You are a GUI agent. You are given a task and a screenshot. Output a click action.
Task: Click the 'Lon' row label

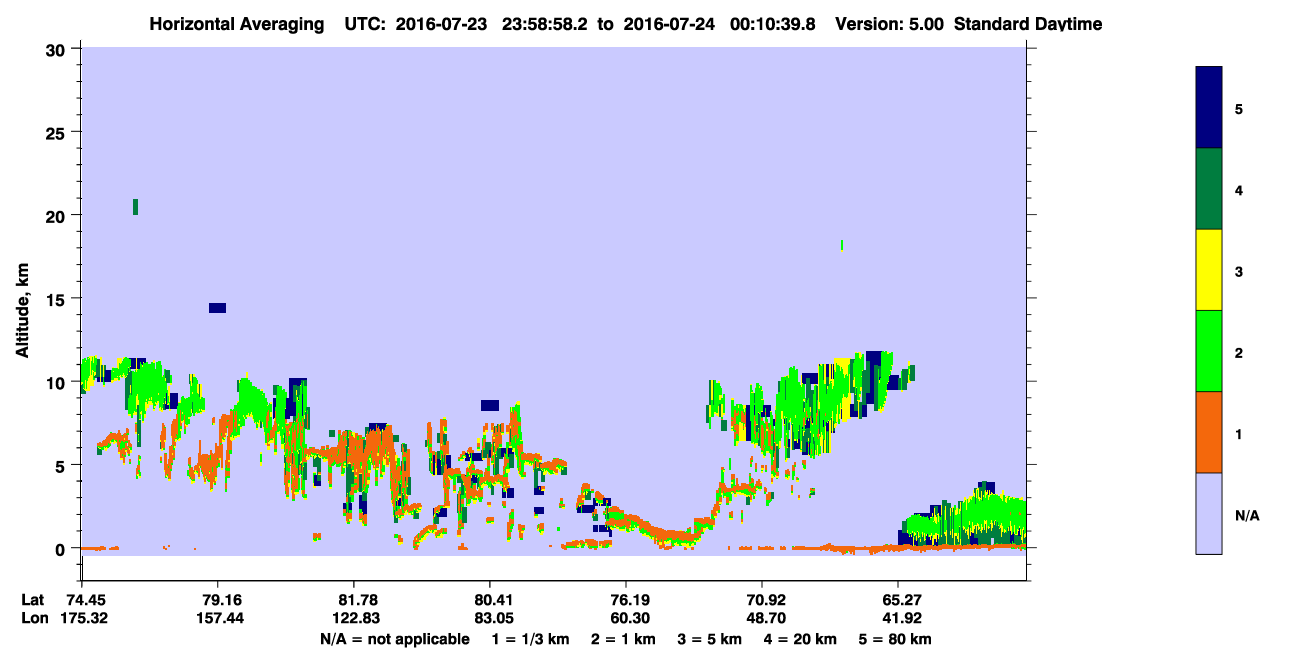click(x=33, y=618)
